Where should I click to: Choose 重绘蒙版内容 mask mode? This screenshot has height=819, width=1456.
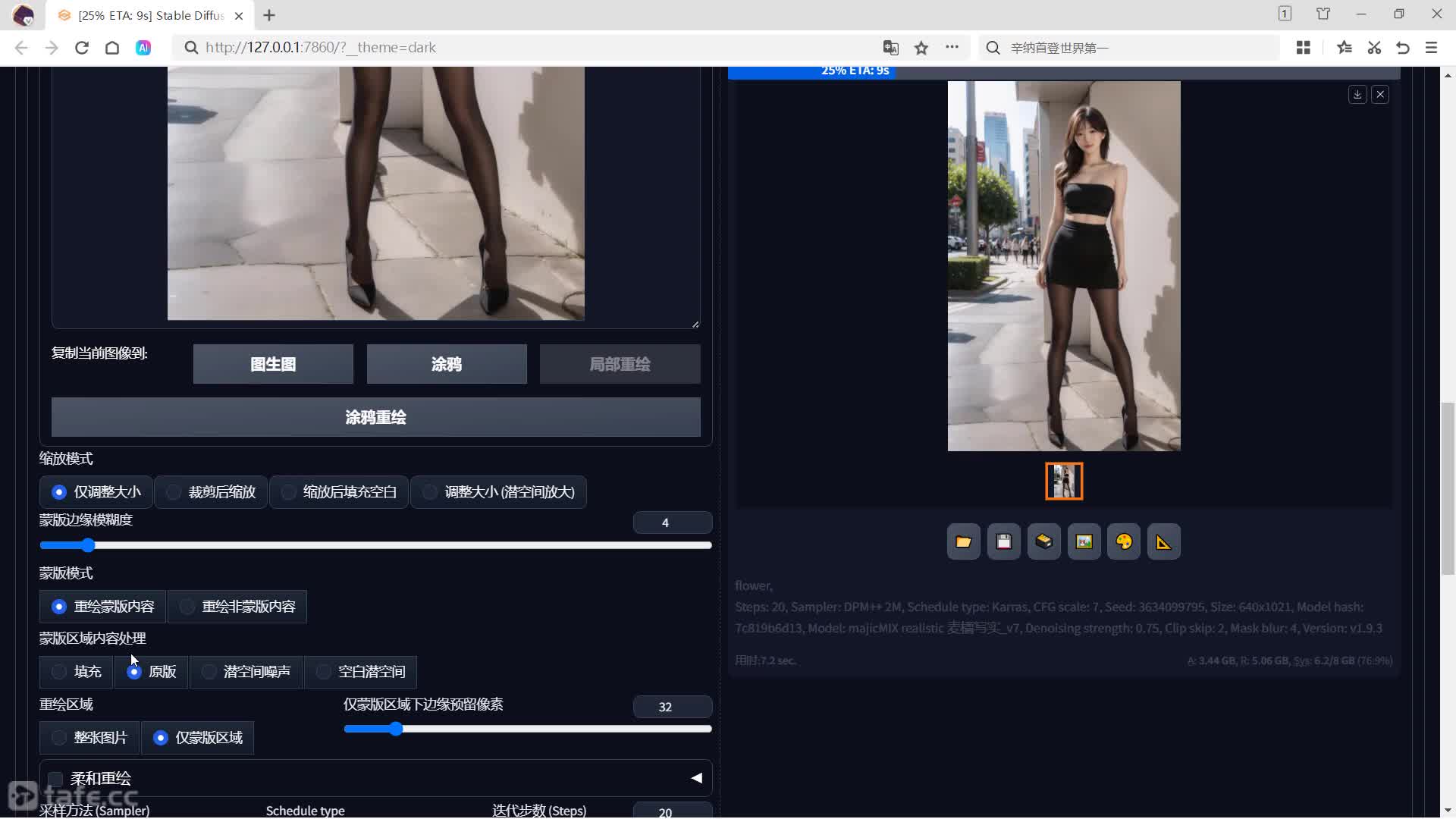pos(102,607)
